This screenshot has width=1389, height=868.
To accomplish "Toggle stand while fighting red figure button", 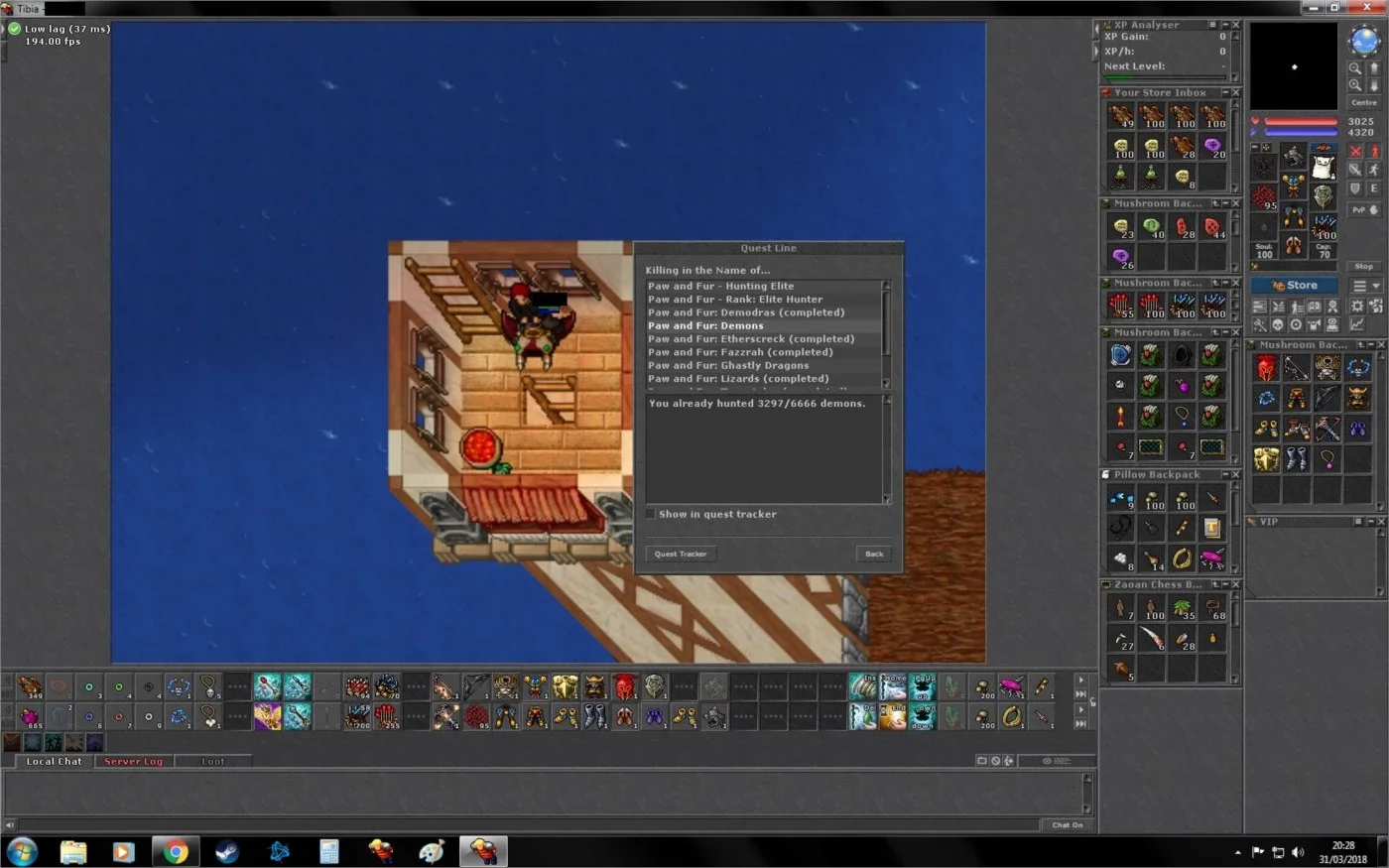I will tap(1375, 151).
